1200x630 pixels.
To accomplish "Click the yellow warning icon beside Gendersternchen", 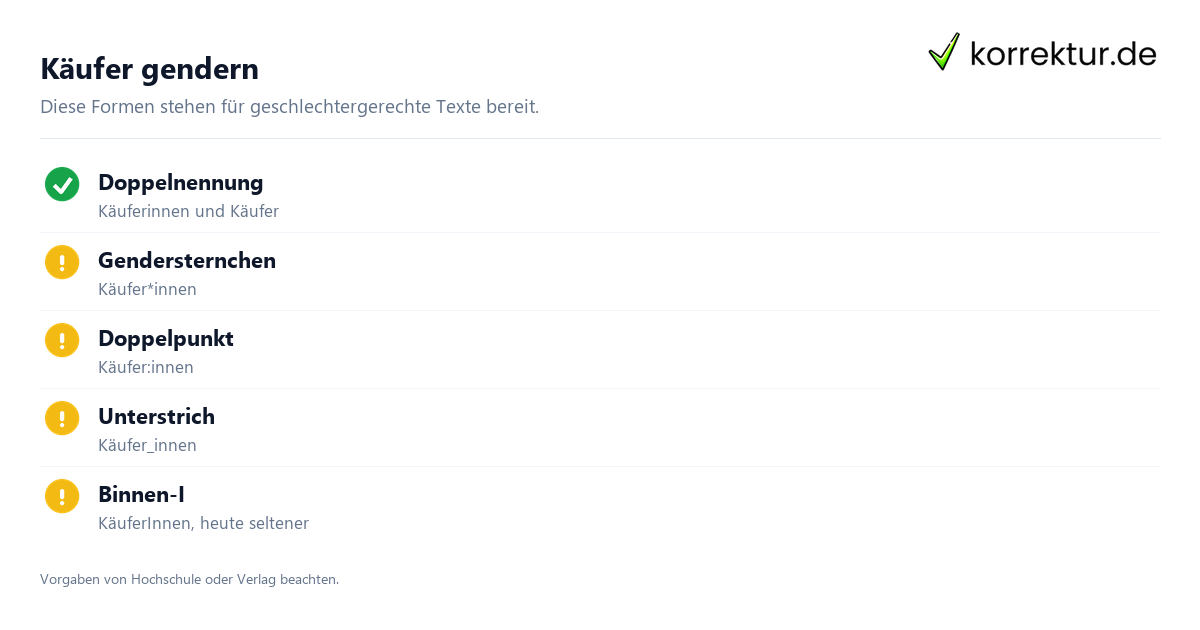I will click(62, 262).
